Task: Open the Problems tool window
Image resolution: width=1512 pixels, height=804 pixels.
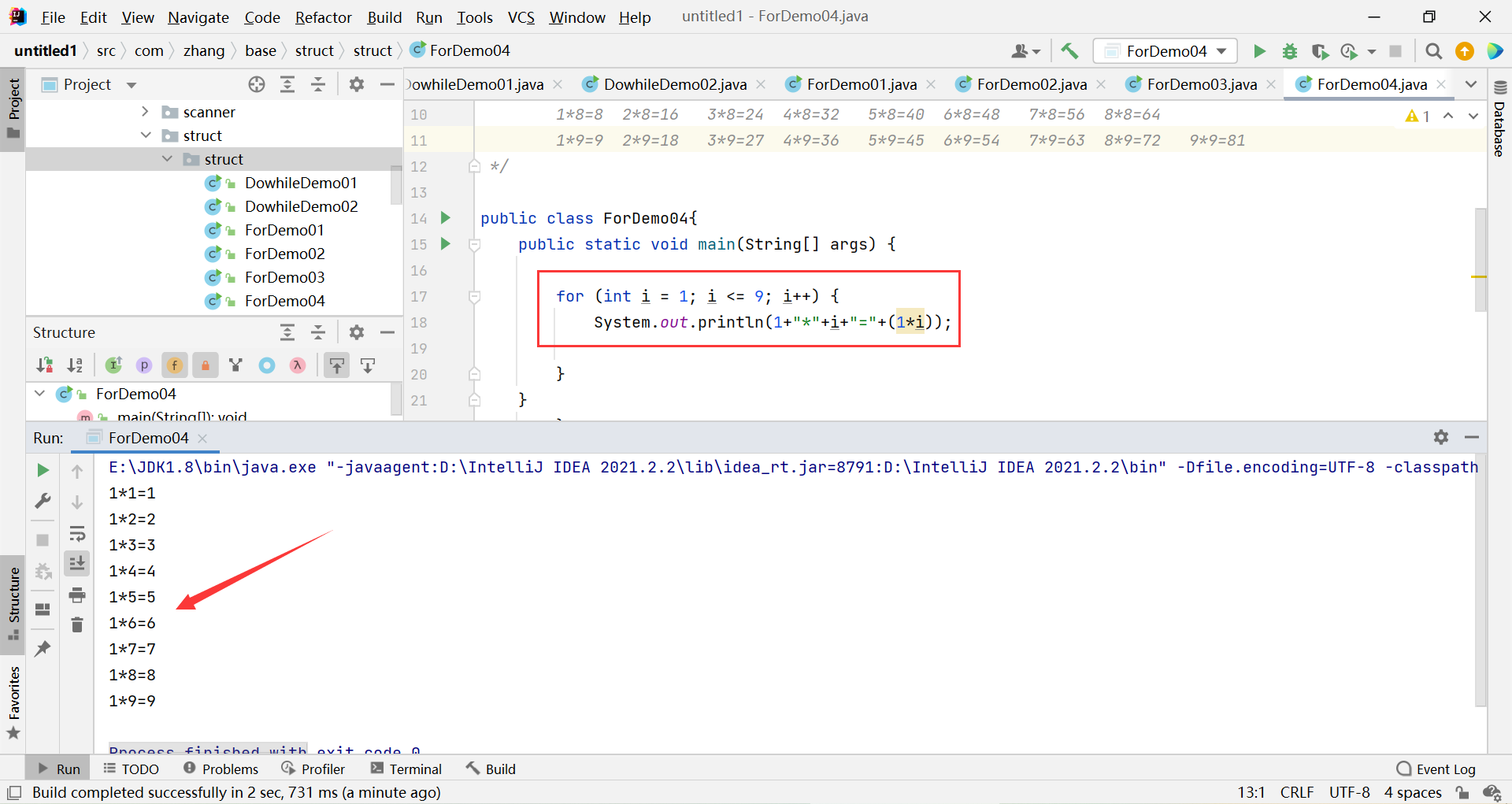Action: 220,769
